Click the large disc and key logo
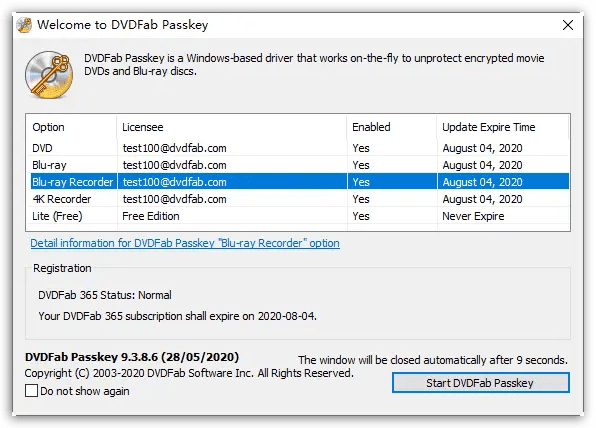 (x=49, y=75)
